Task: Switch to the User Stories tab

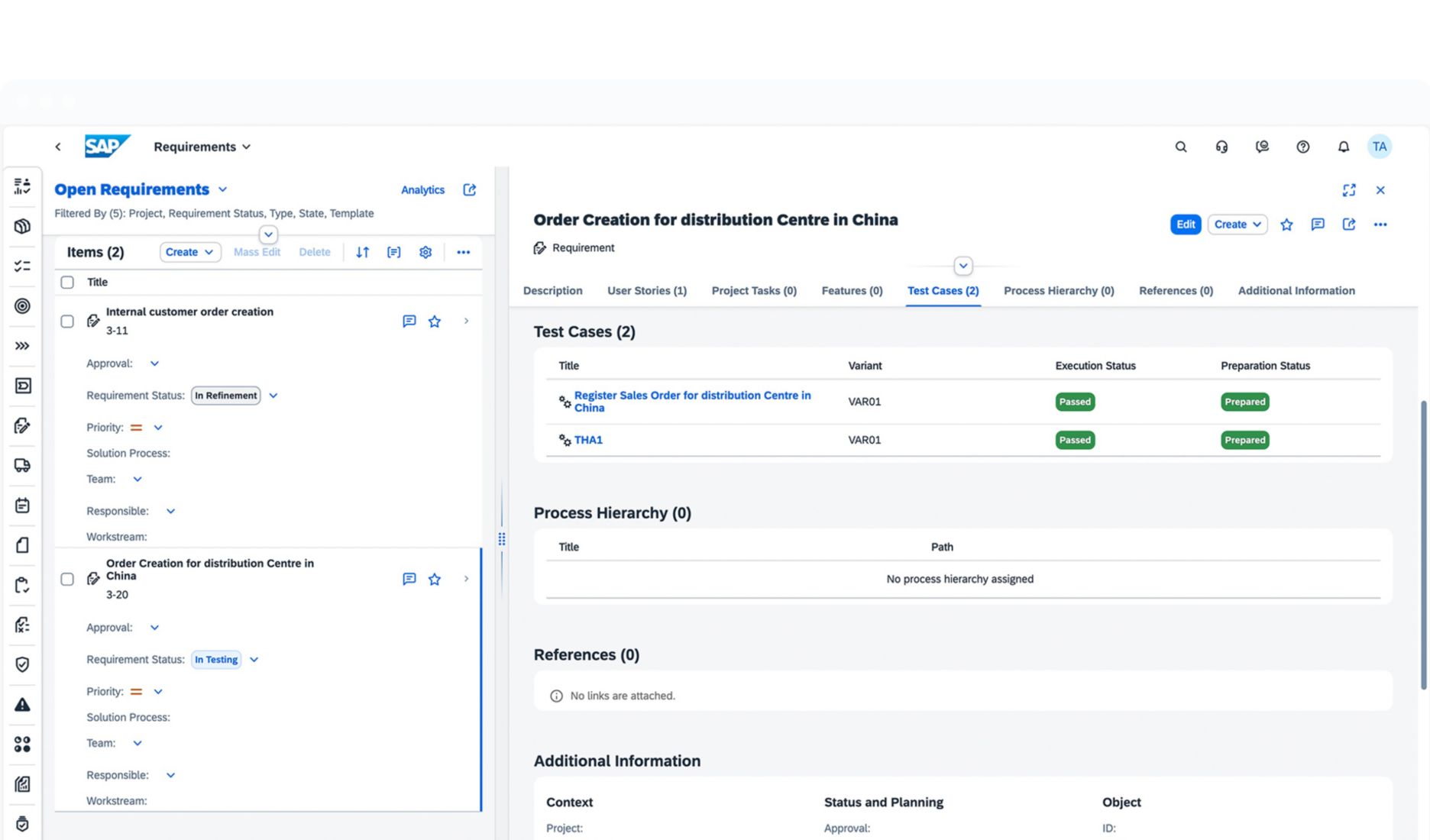Action: 646,291
